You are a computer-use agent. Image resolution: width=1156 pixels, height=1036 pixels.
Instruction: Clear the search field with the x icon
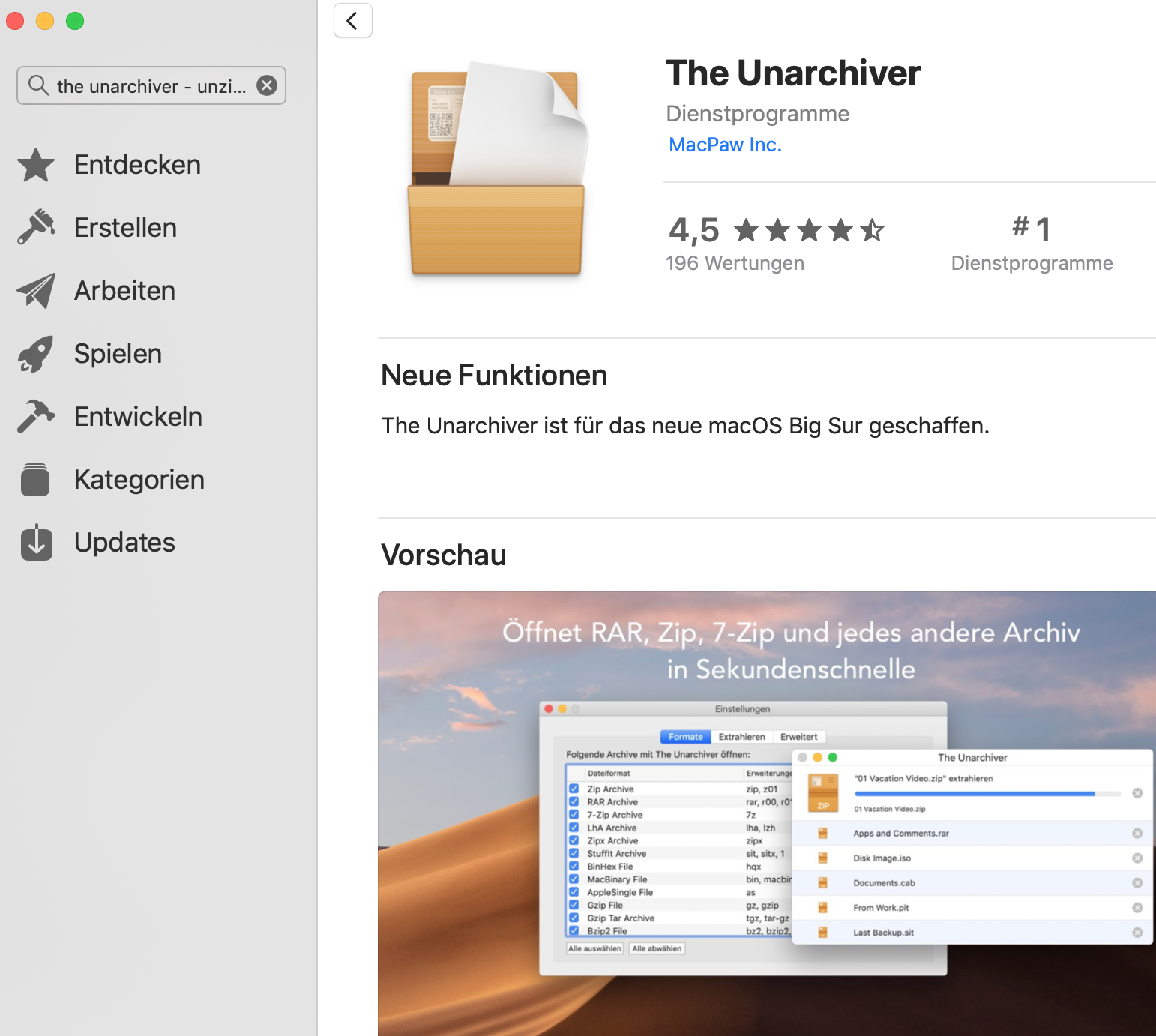coord(267,85)
